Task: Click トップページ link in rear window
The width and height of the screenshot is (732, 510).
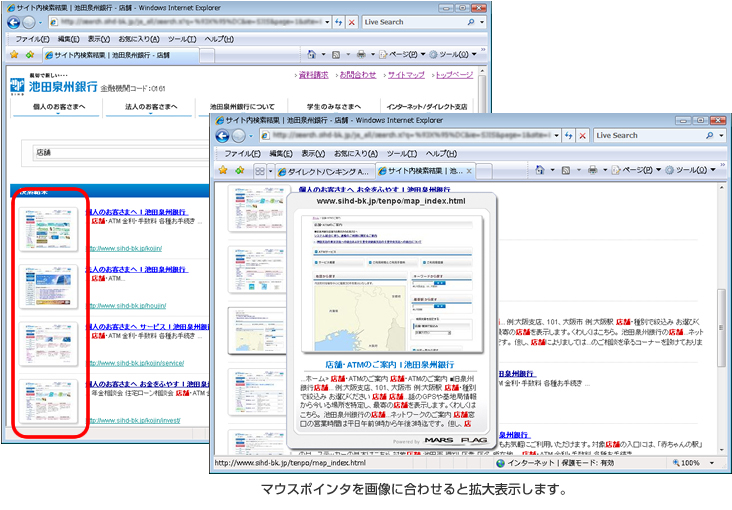Action: click(454, 75)
